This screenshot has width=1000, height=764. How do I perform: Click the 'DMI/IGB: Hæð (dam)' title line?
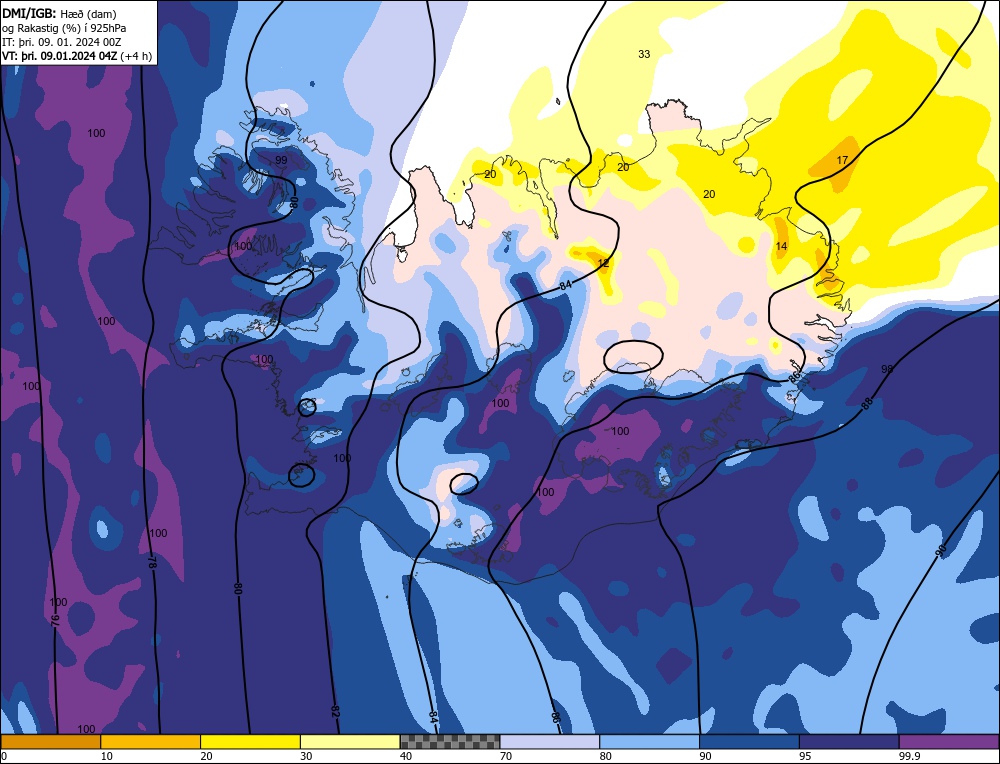(x=59, y=13)
